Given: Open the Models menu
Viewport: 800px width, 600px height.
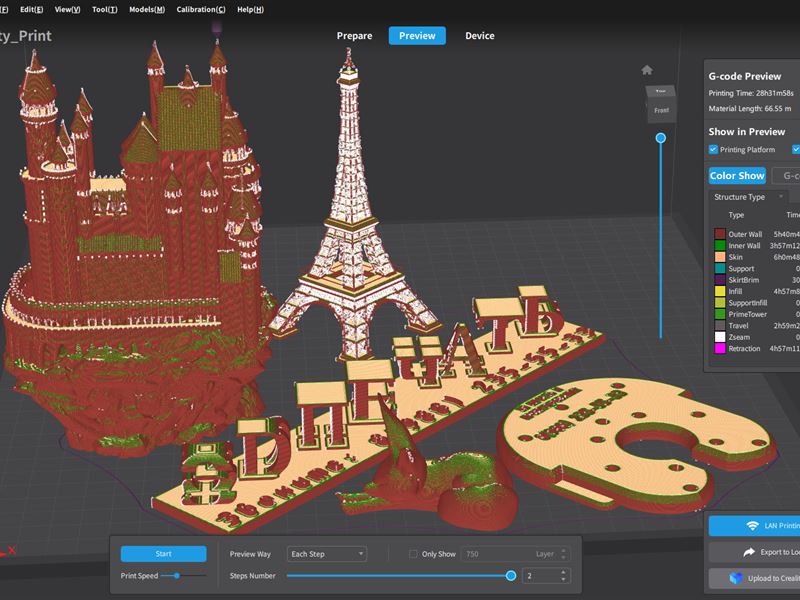Looking at the screenshot, I should click(x=145, y=9).
